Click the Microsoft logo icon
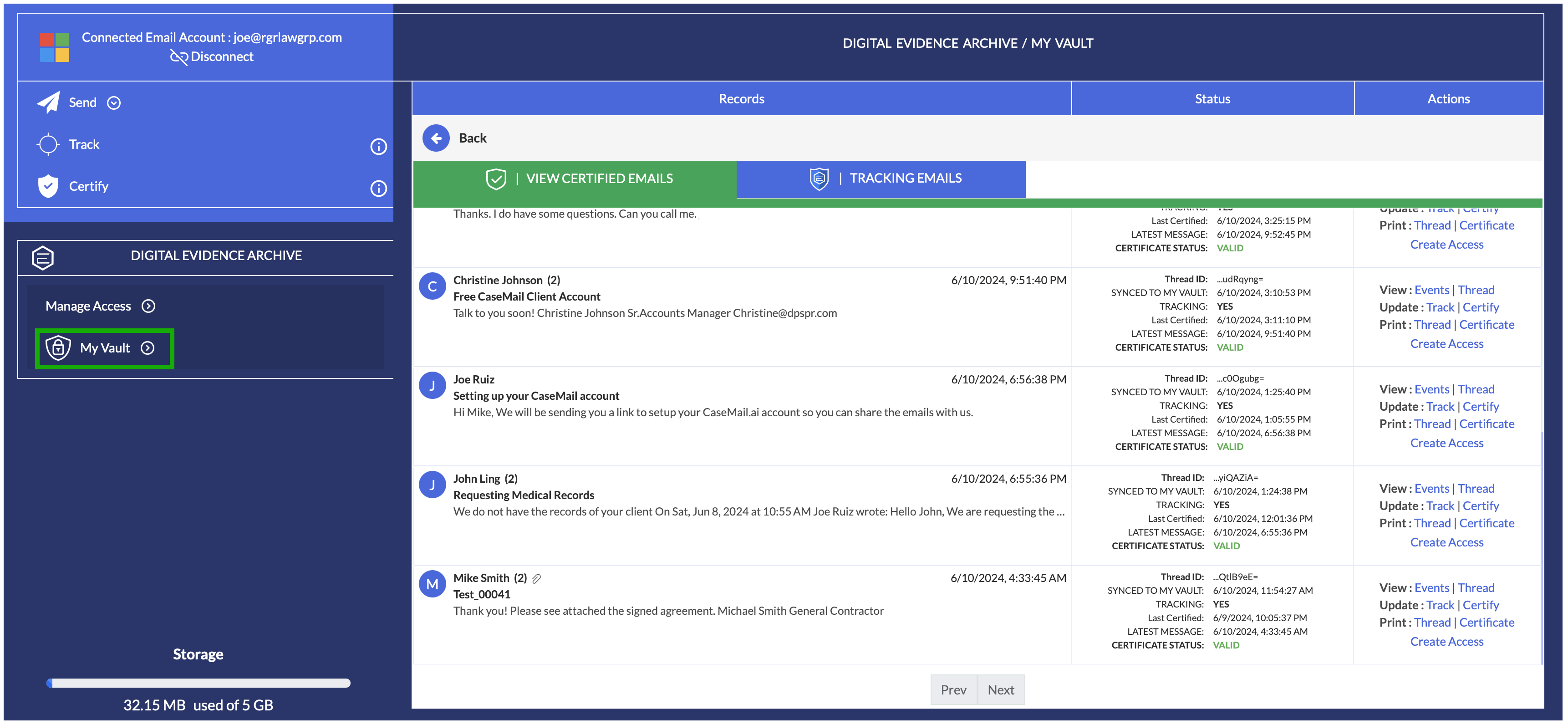The height and width of the screenshot is (725, 1568). pos(54,47)
